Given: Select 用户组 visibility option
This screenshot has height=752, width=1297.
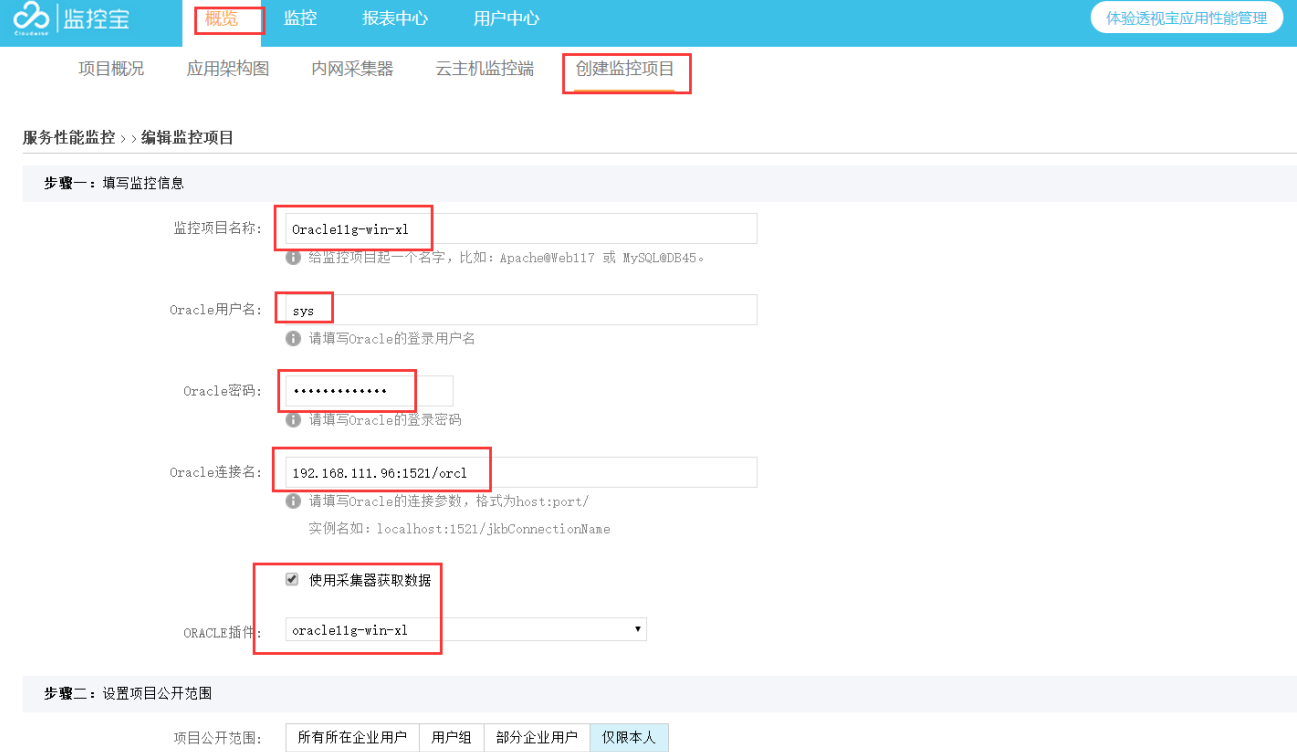Looking at the screenshot, I should click(452, 738).
